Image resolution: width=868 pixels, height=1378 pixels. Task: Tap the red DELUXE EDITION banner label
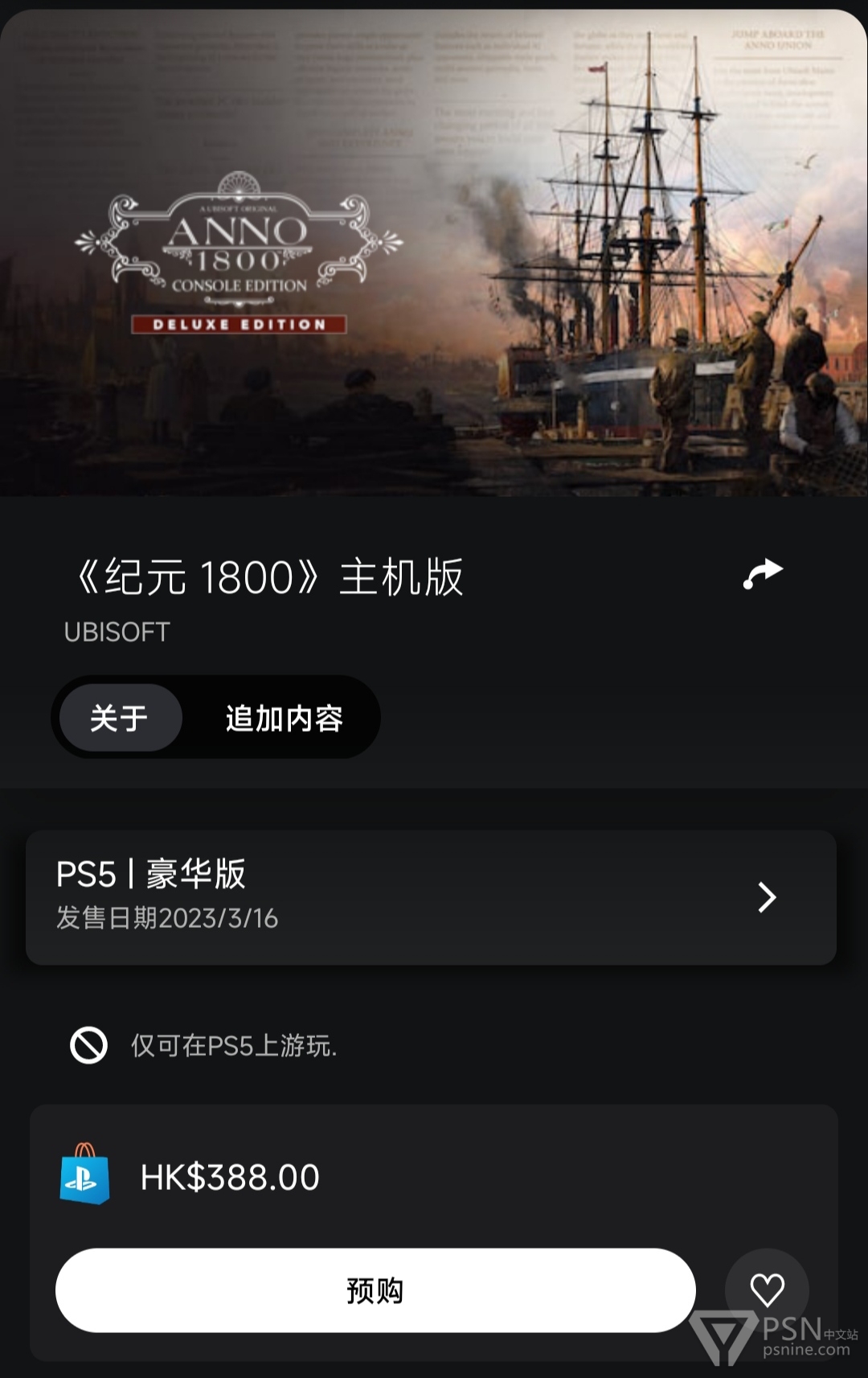coord(239,324)
